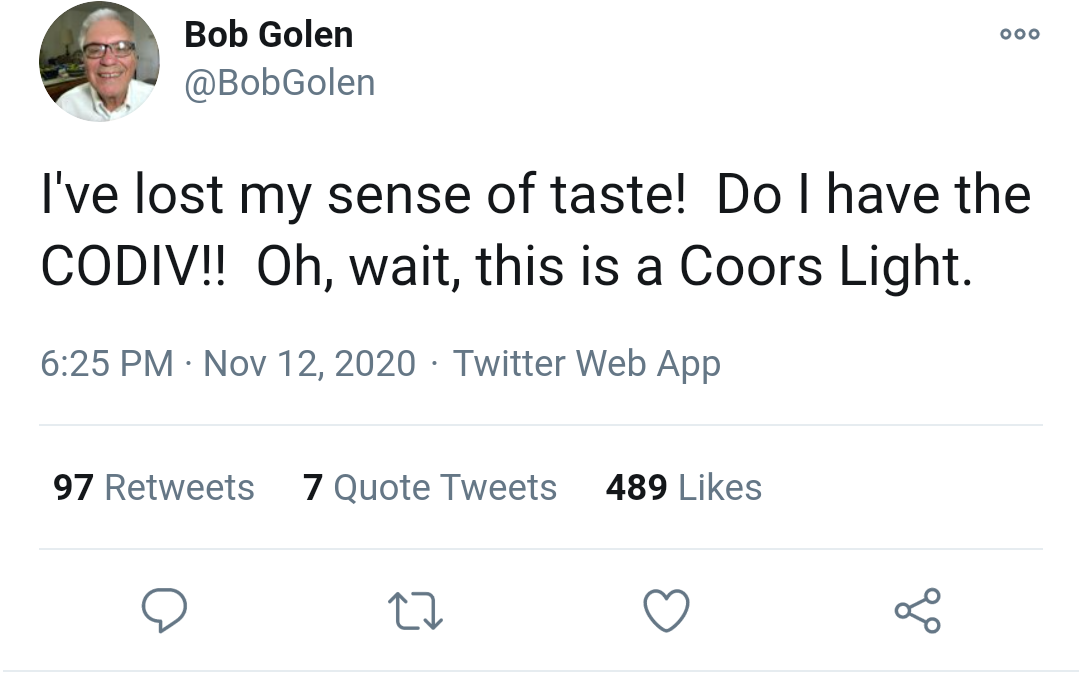Like the tweet using the heart
Image resolution: width=1080 pixels, height=686 pixels.
point(666,610)
